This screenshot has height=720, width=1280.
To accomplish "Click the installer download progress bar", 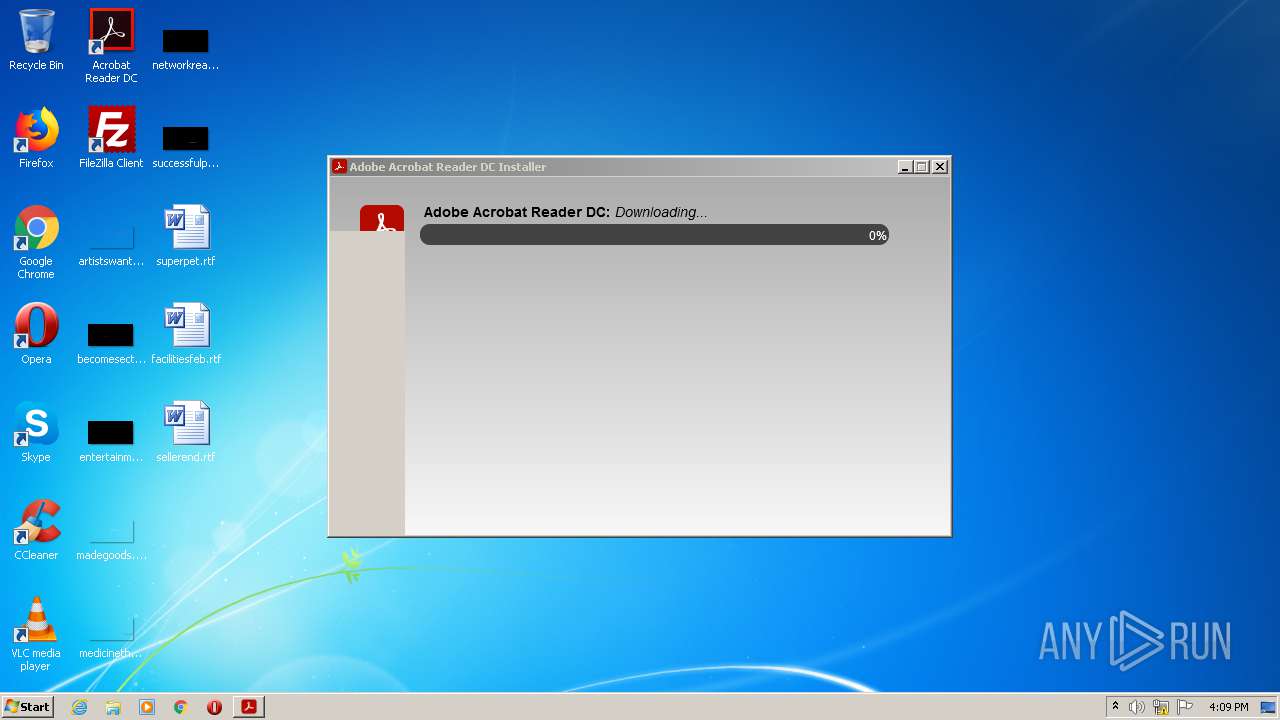I will tap(654, 235).
